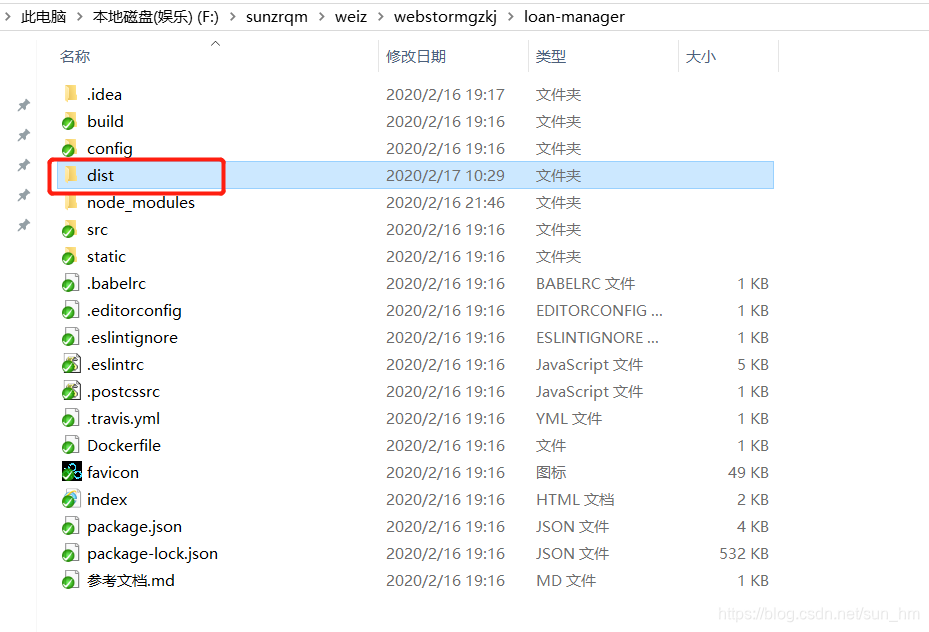The height and width of the screenshot is (632, 929).
Task: Expand the chevron after 本地磁盘(娱乐) (F:)
Action: [233, 17]
